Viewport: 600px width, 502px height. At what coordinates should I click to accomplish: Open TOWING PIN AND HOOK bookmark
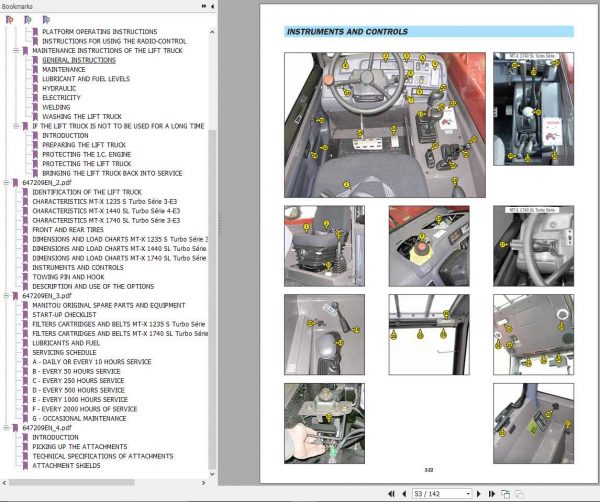pos(68,277)
